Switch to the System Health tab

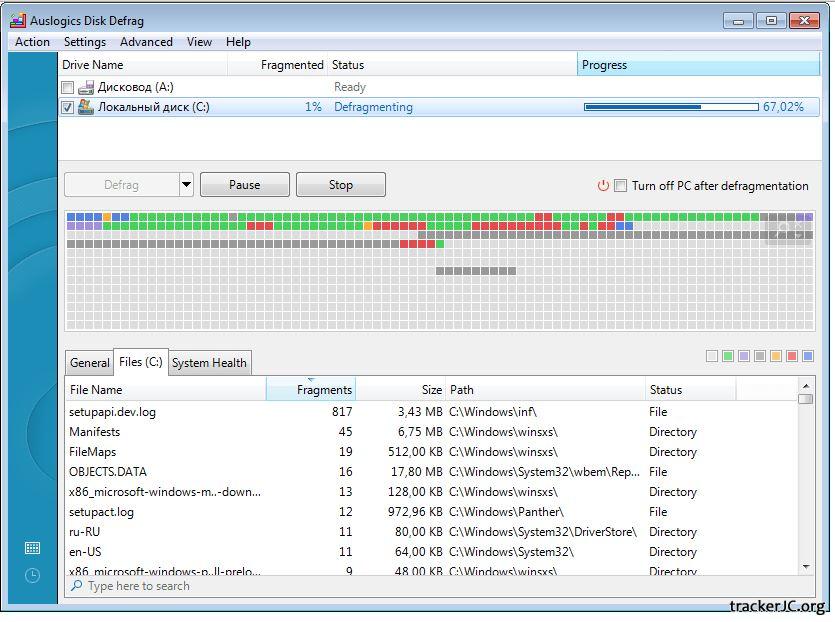click(209, 363)
